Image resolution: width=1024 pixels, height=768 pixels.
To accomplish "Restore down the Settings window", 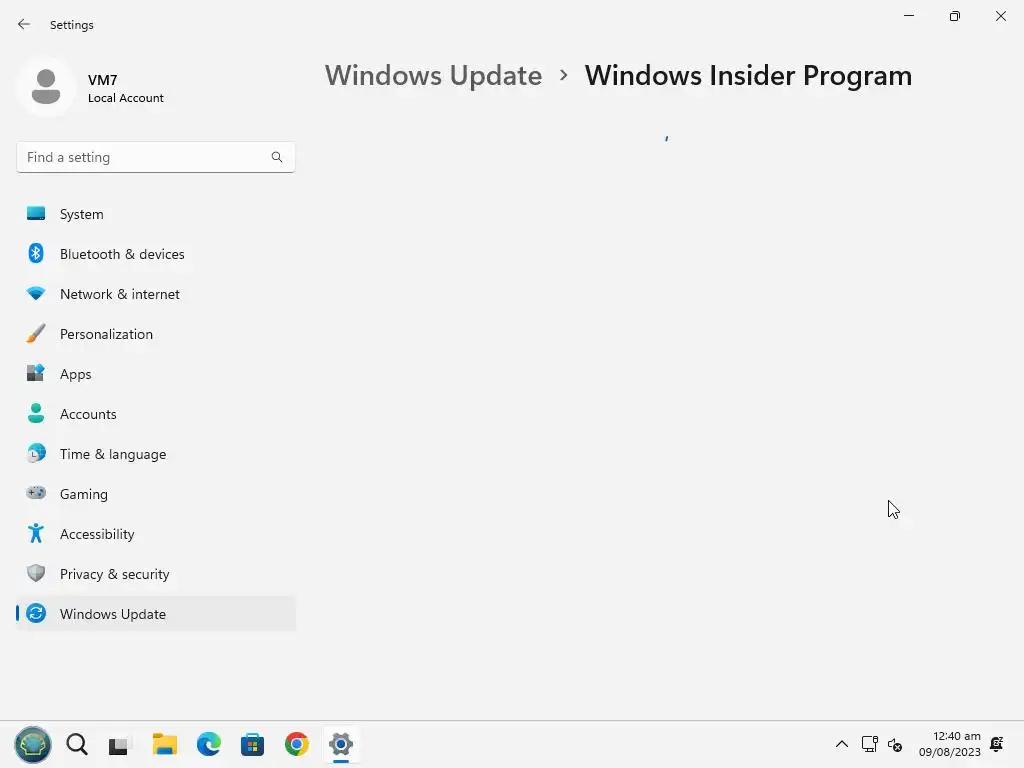I will point(955,16).
